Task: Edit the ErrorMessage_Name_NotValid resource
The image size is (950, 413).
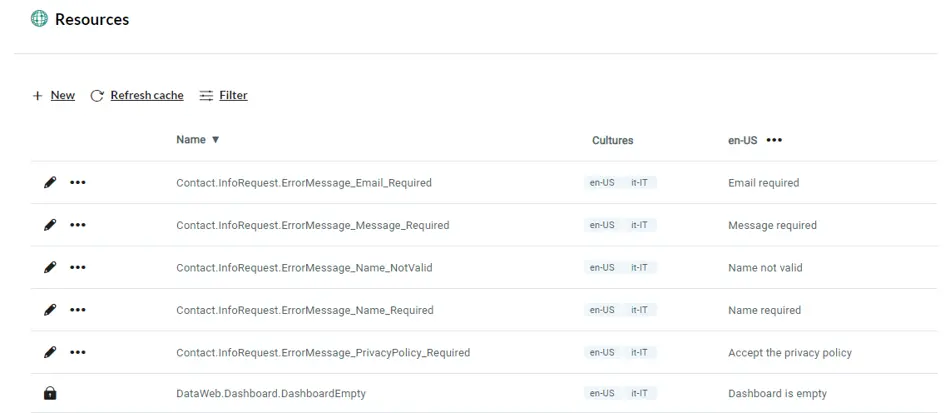Action: 50,267
